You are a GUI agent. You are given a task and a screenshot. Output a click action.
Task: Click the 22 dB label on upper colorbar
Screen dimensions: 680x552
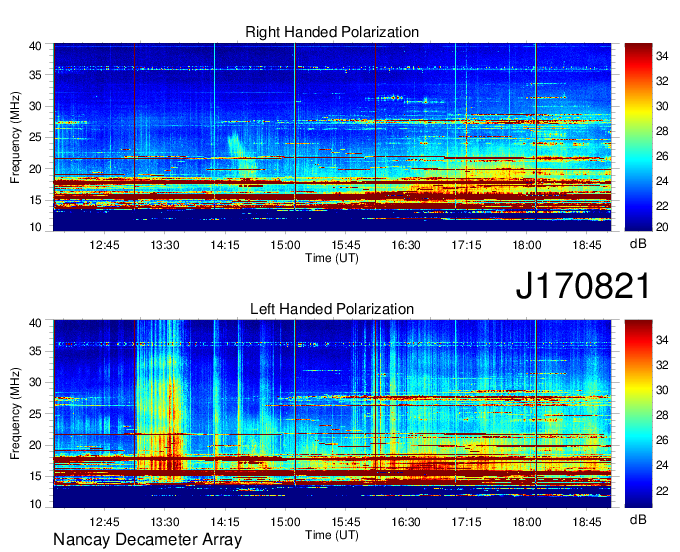(x=662, y=206)
